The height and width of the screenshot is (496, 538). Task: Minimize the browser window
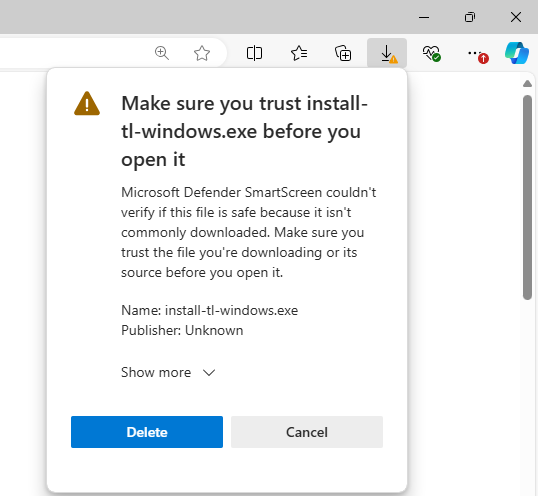tap(424, 17)
